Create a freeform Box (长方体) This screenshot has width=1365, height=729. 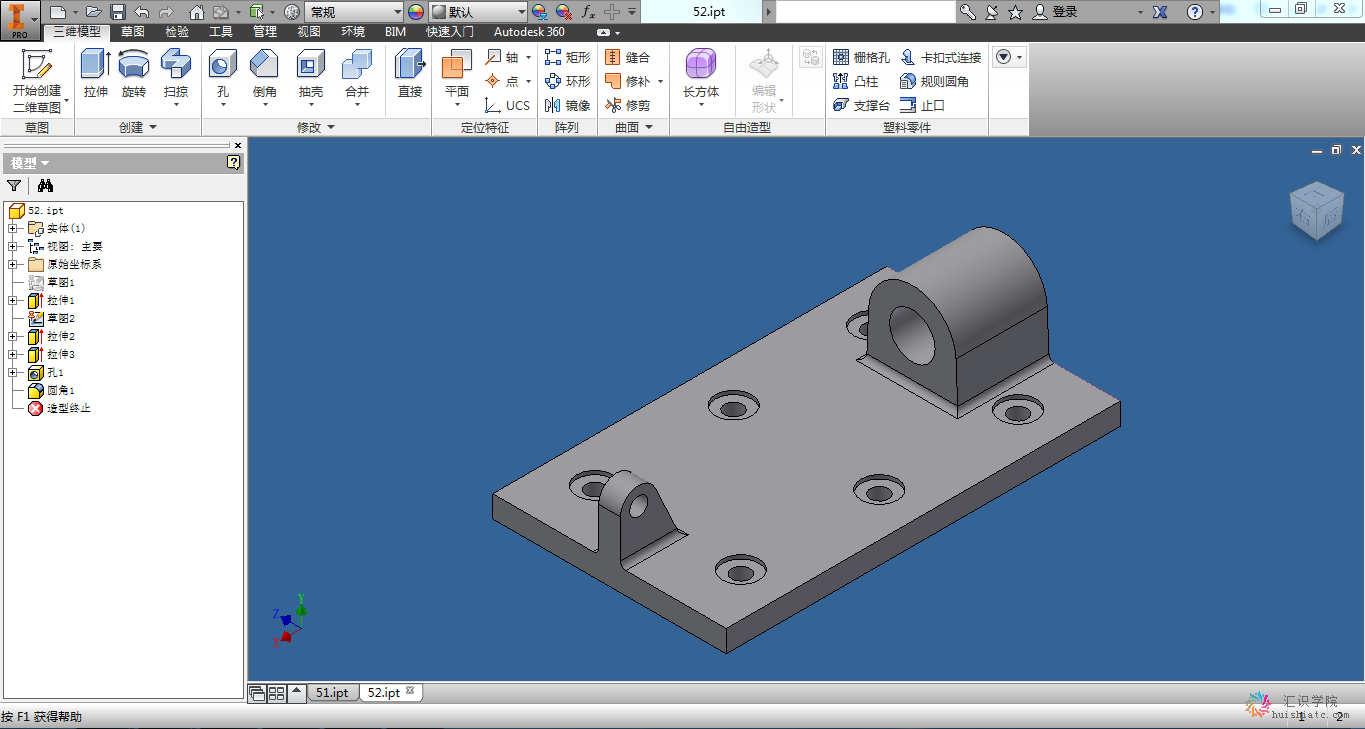point(701,76)
